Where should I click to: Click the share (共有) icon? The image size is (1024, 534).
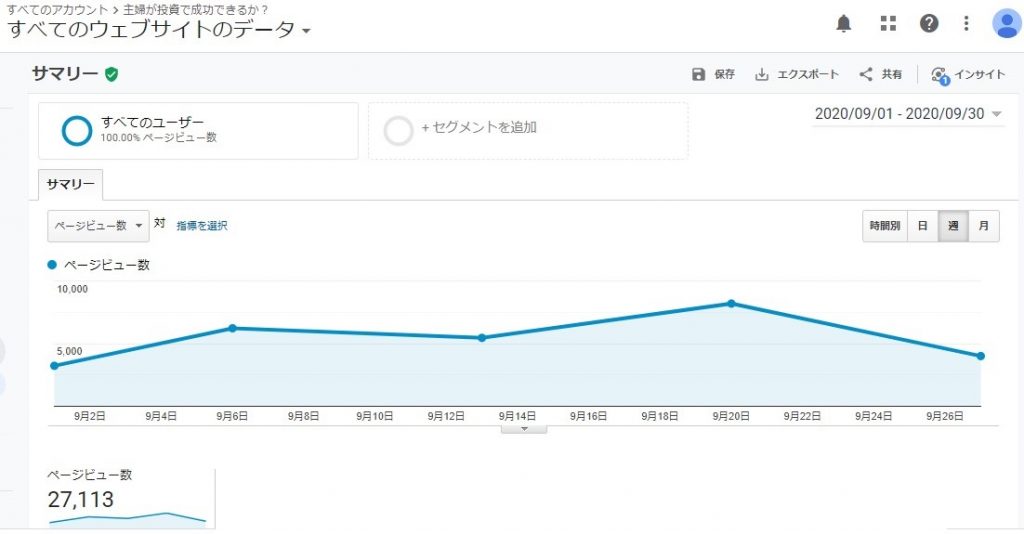tap(866, 75)
